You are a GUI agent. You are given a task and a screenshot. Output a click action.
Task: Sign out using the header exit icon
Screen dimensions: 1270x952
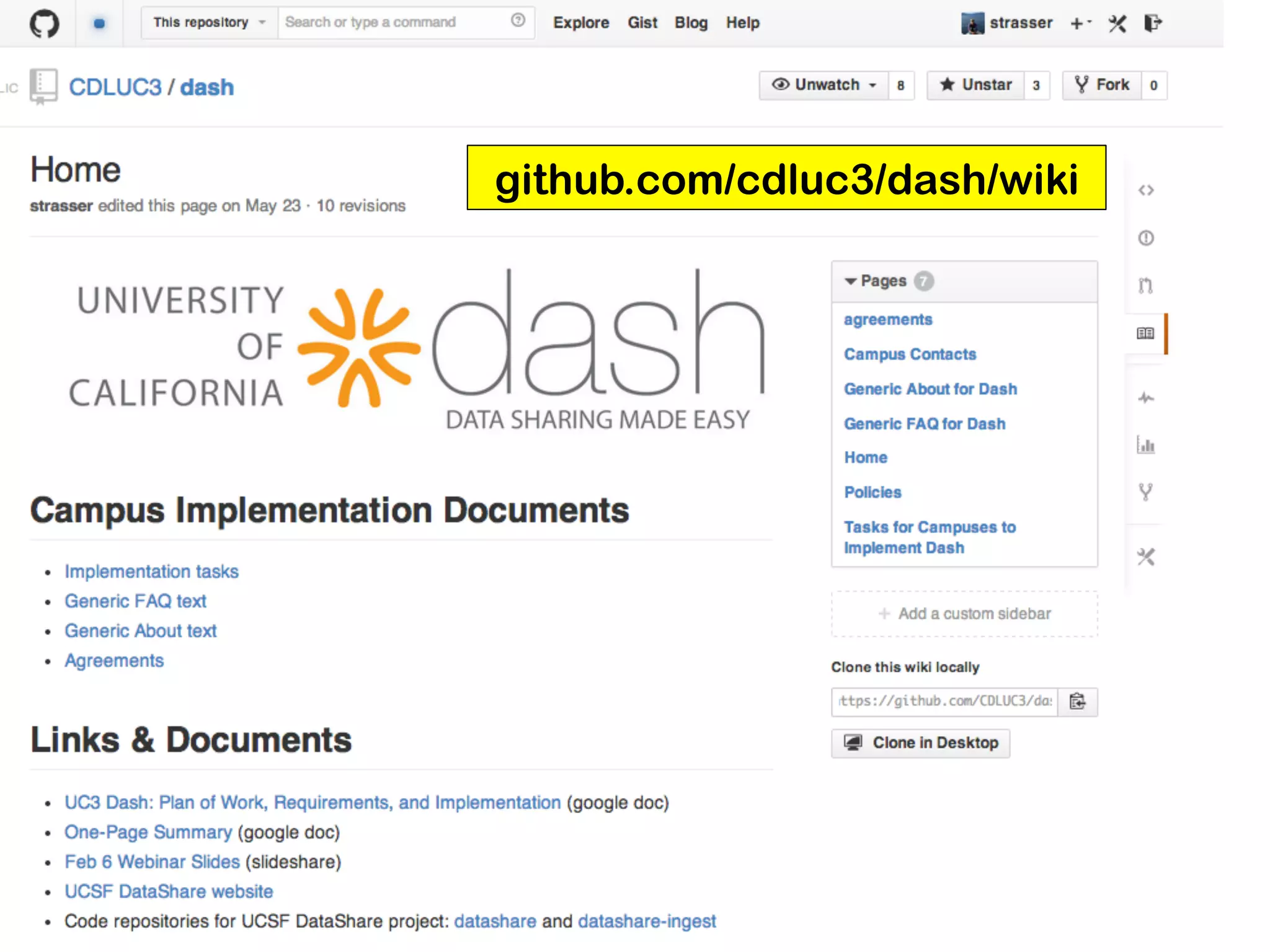1153,24
